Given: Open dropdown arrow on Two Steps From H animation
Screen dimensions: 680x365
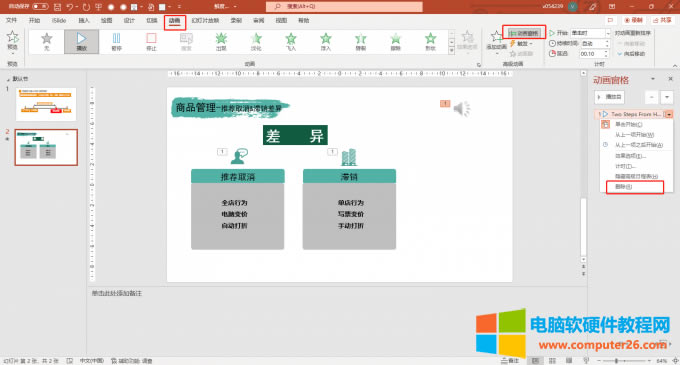Looking at the screenshot, I should point(669,114).
